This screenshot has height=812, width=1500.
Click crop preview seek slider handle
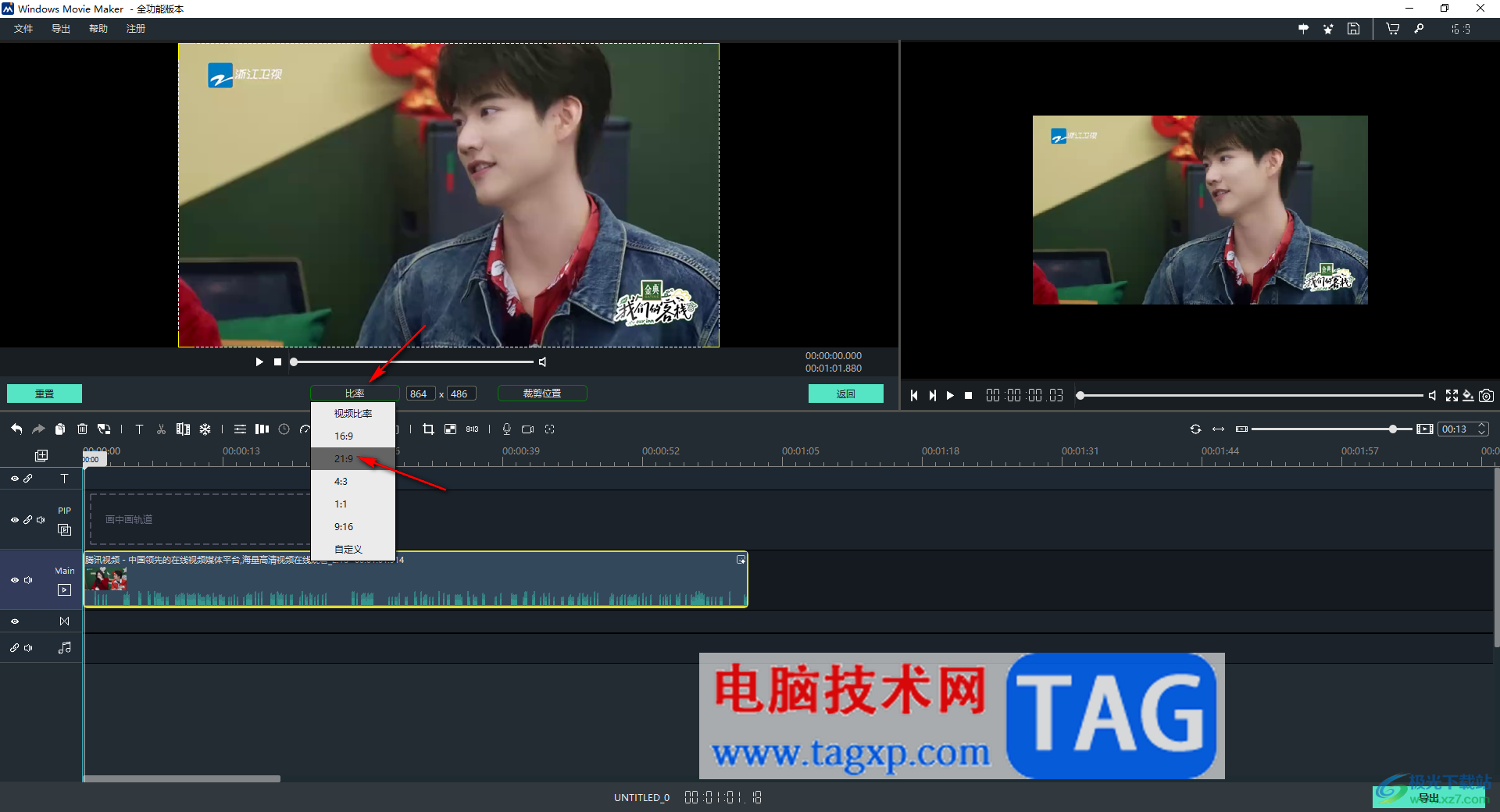click(294, 361)
